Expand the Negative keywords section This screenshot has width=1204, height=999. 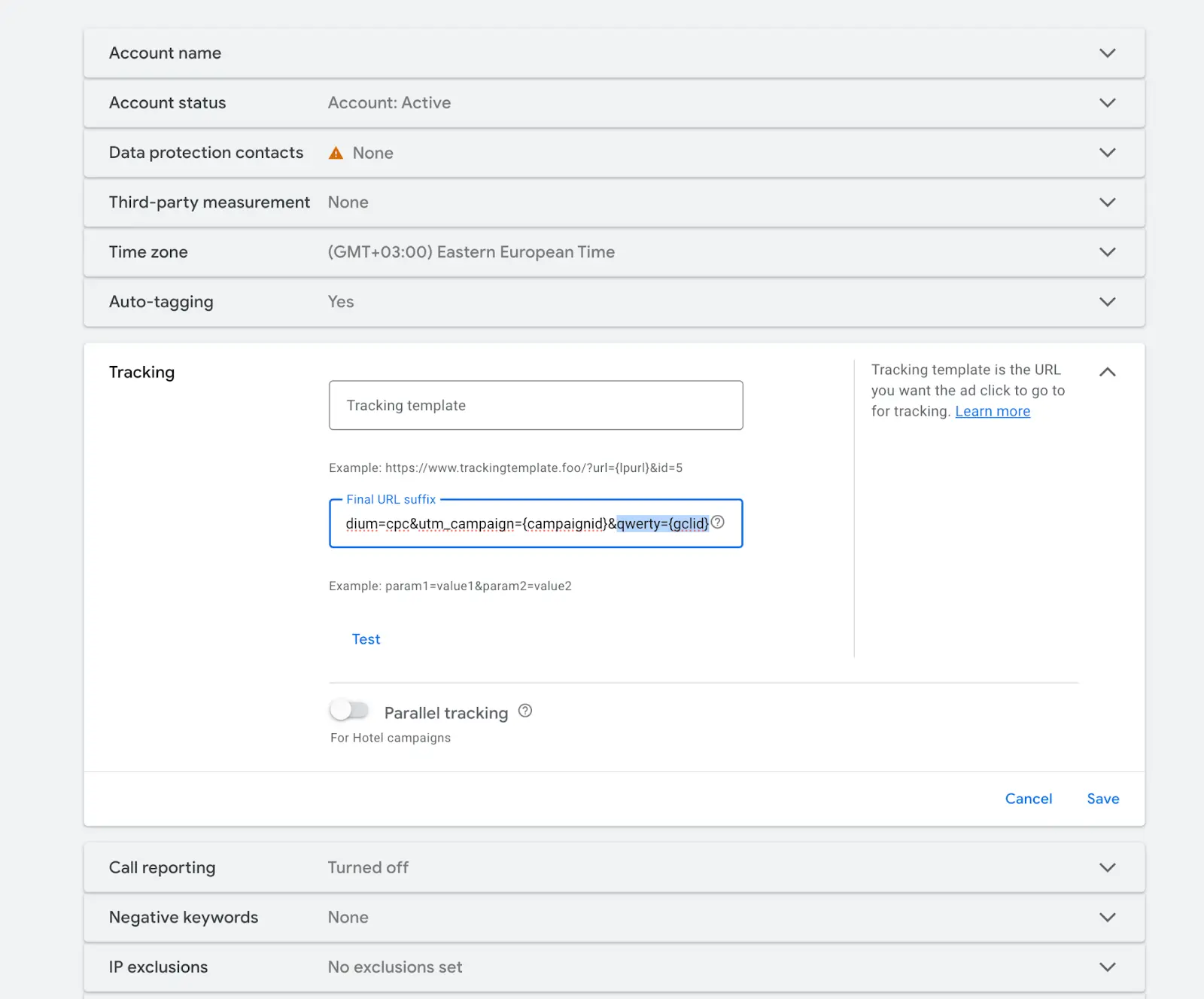[x=1107, y=917]
